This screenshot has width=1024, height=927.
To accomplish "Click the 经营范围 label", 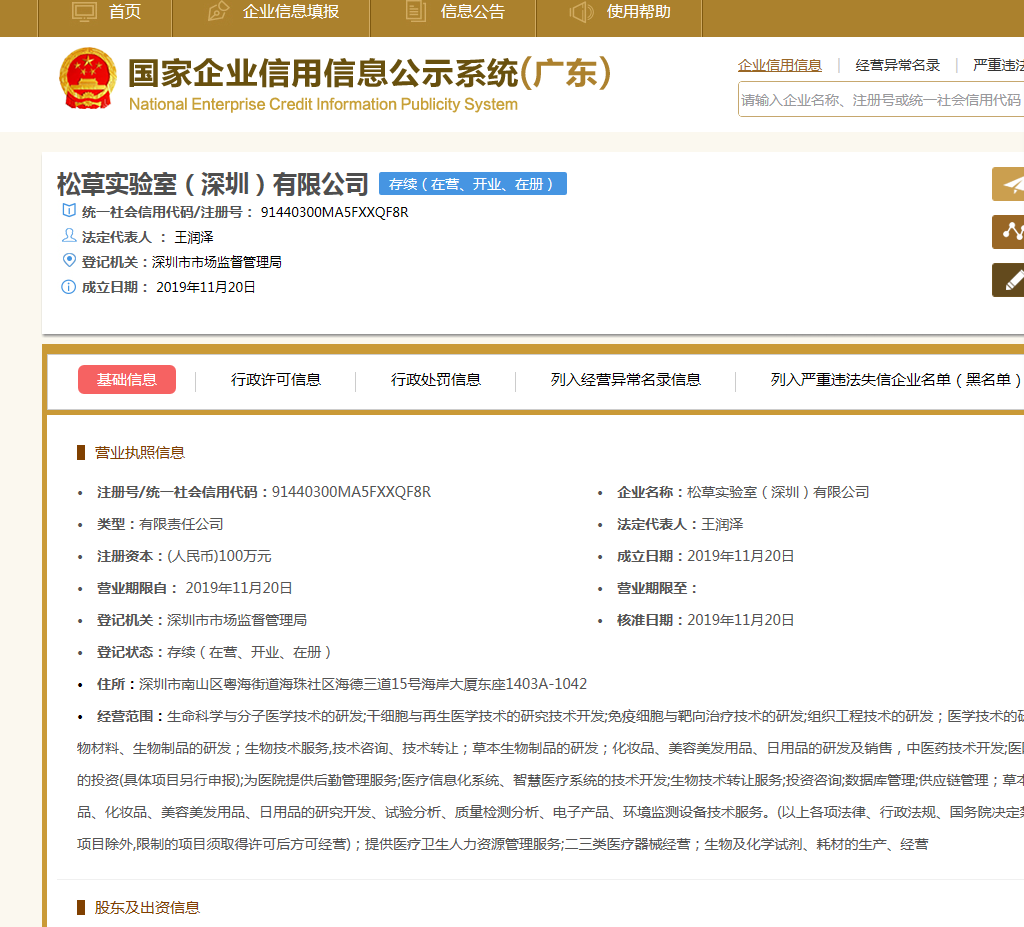I will click(129, 716).
